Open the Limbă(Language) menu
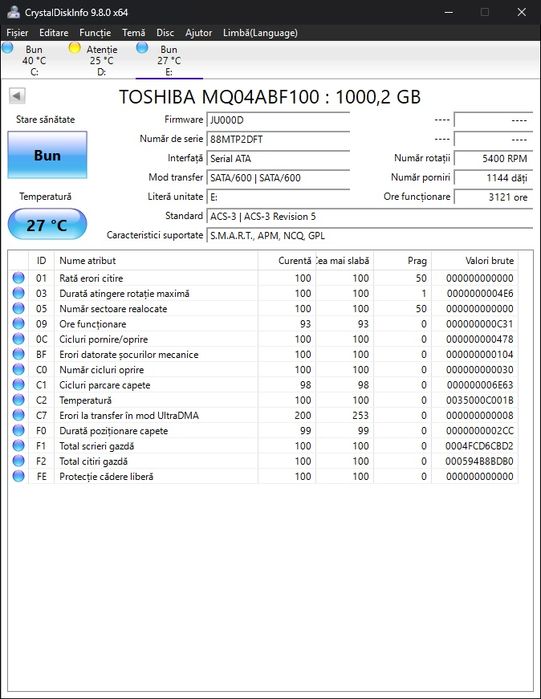541x699 pixels. coord(260,33)
